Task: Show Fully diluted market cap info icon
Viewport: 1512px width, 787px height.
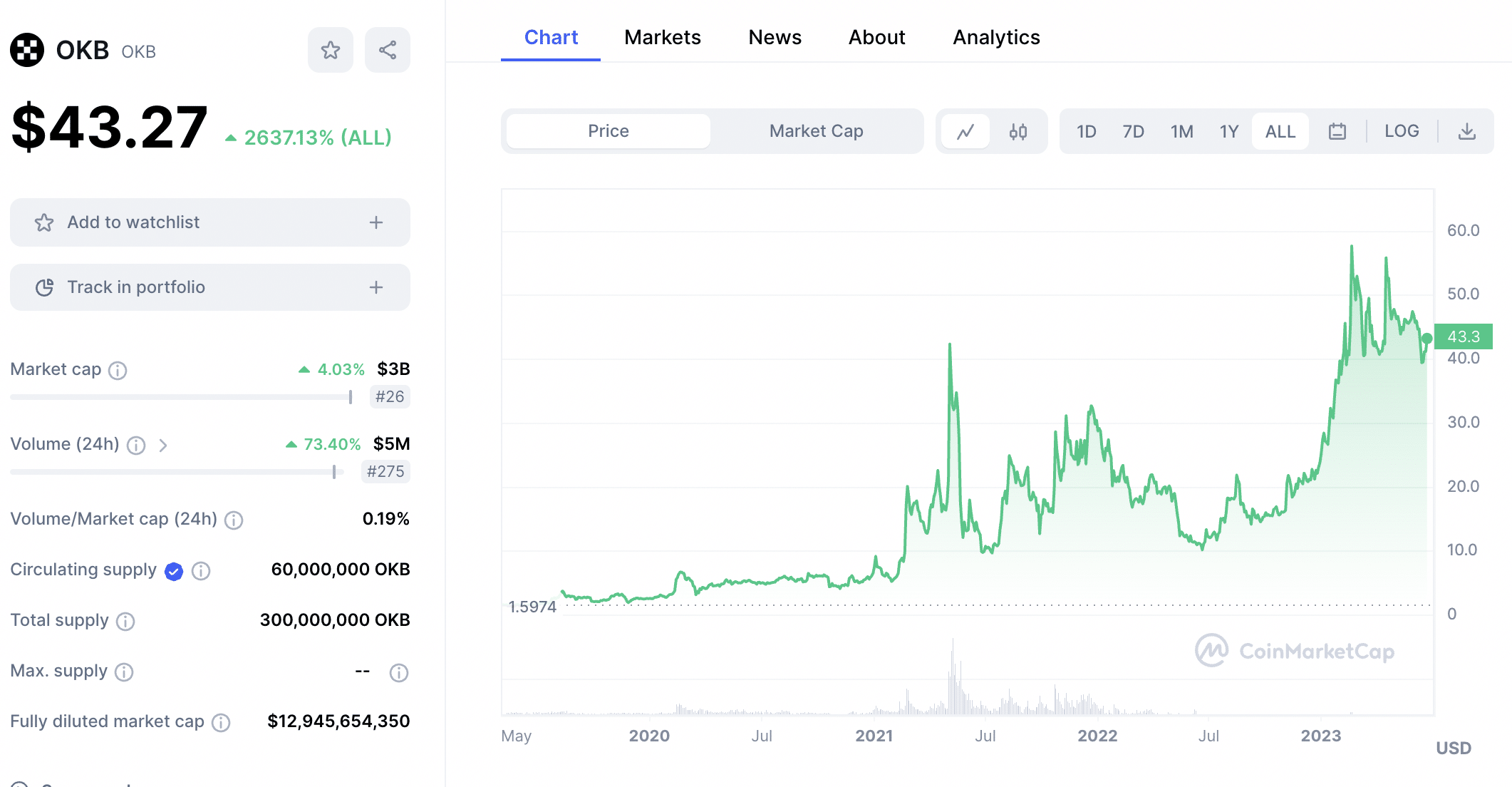Action: point(221,723)
